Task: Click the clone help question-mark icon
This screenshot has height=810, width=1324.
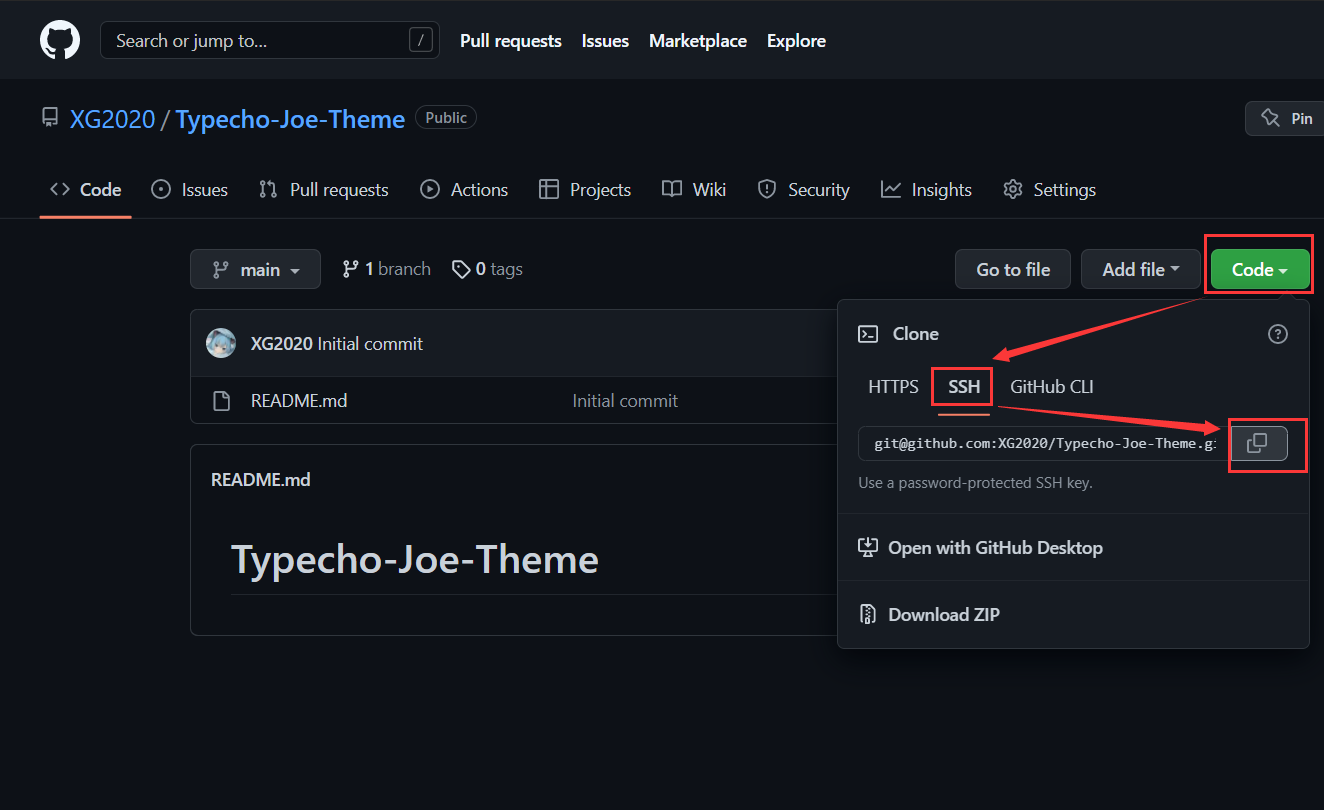Action: [1278, 334]
